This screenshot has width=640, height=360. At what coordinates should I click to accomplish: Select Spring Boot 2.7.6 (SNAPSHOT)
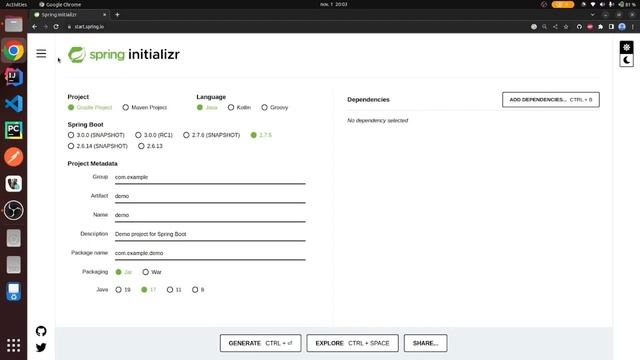tap(211, 135)
